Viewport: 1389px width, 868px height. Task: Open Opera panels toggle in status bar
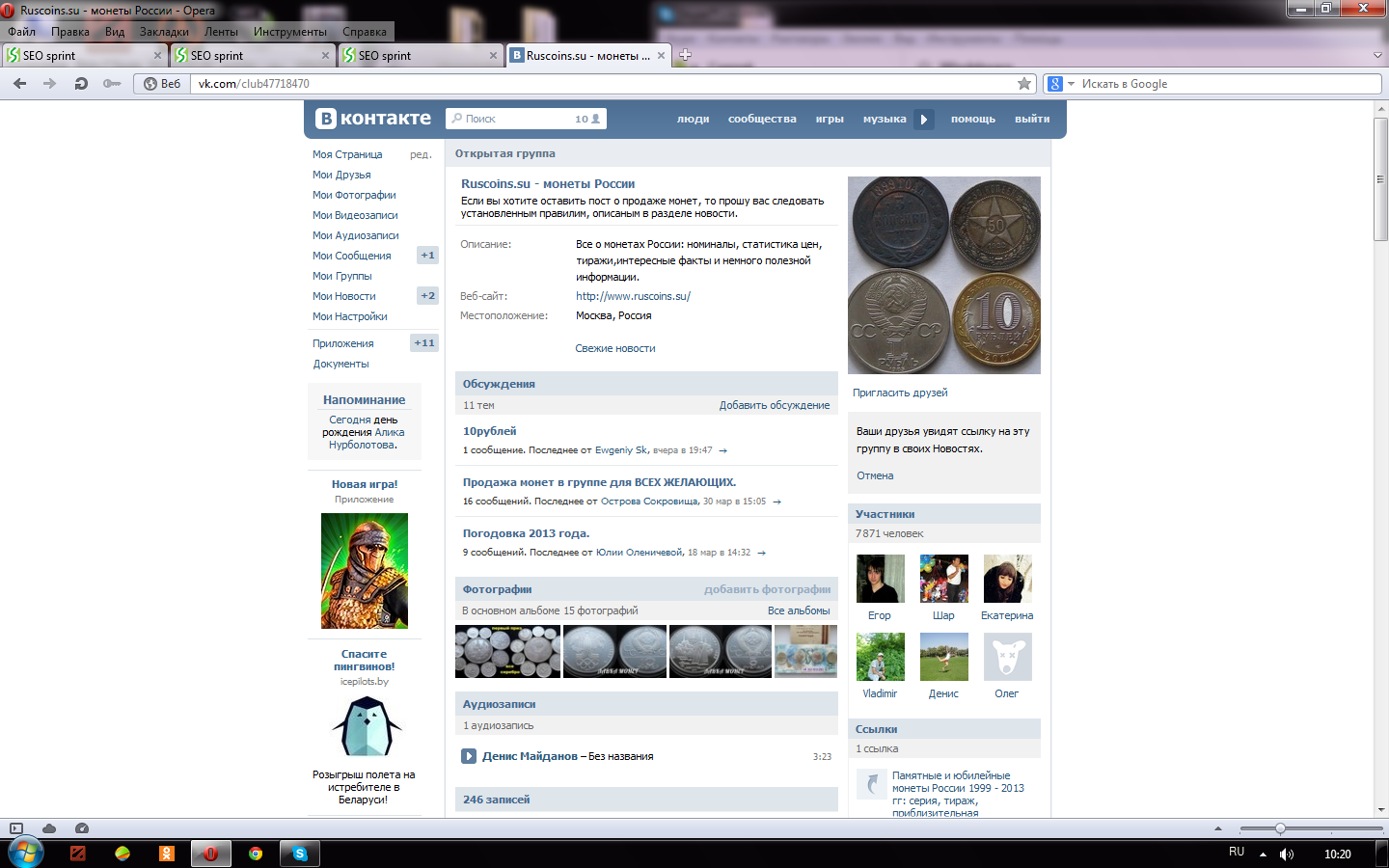pyautogui.click(x=16, y=828)
